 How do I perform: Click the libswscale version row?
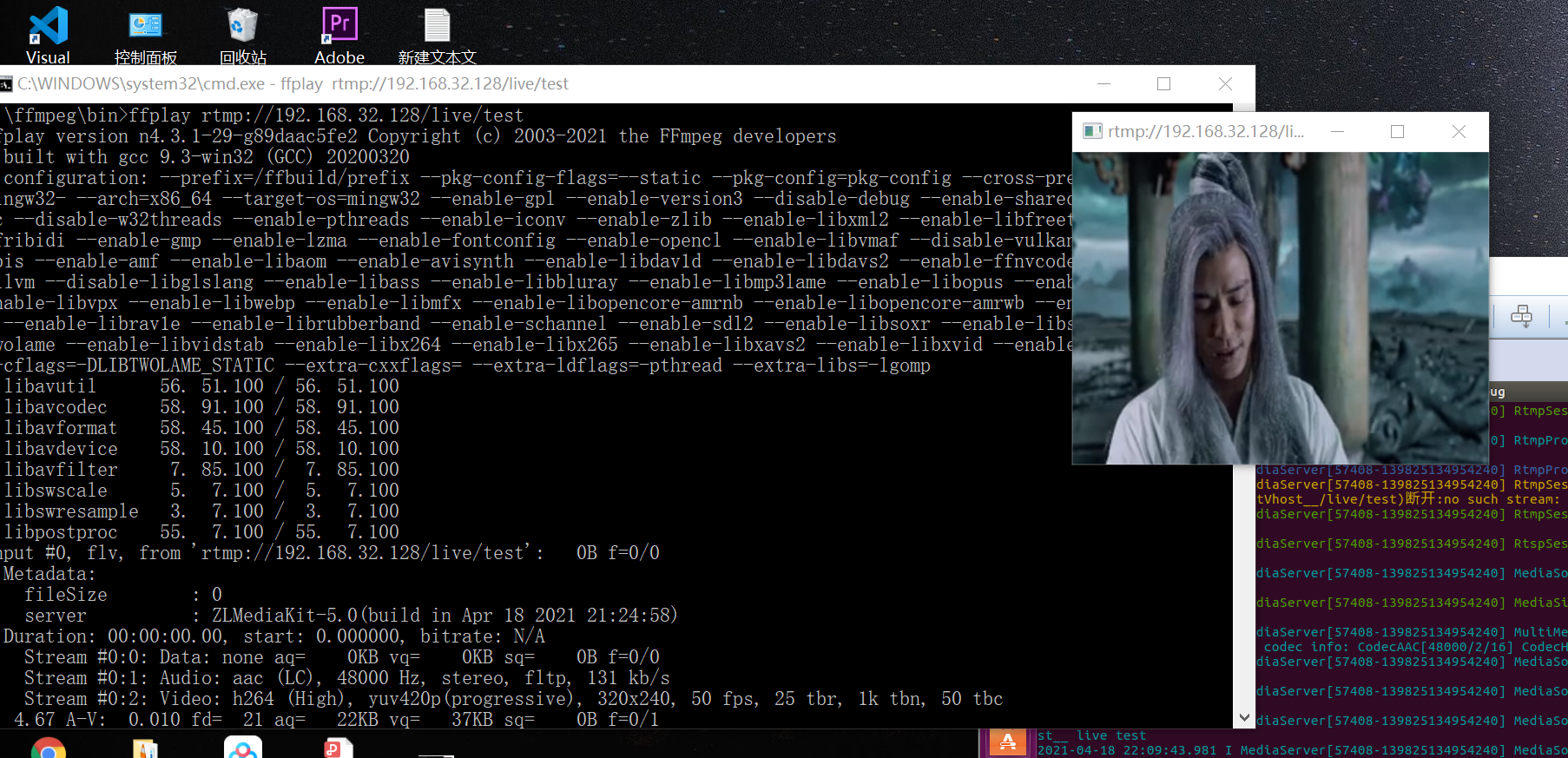(201, 491)
